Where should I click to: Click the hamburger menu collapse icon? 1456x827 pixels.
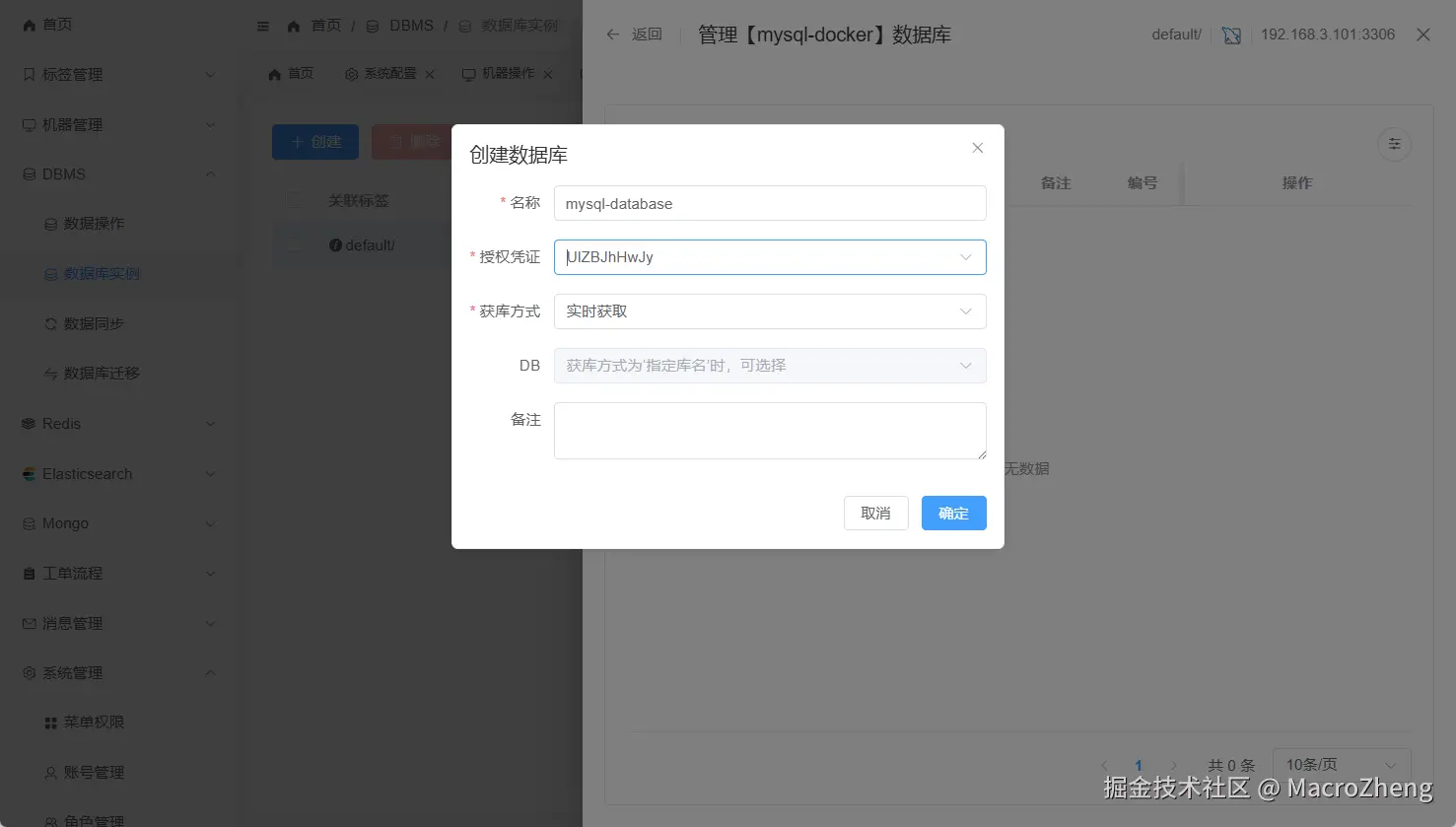click(263, 26)
